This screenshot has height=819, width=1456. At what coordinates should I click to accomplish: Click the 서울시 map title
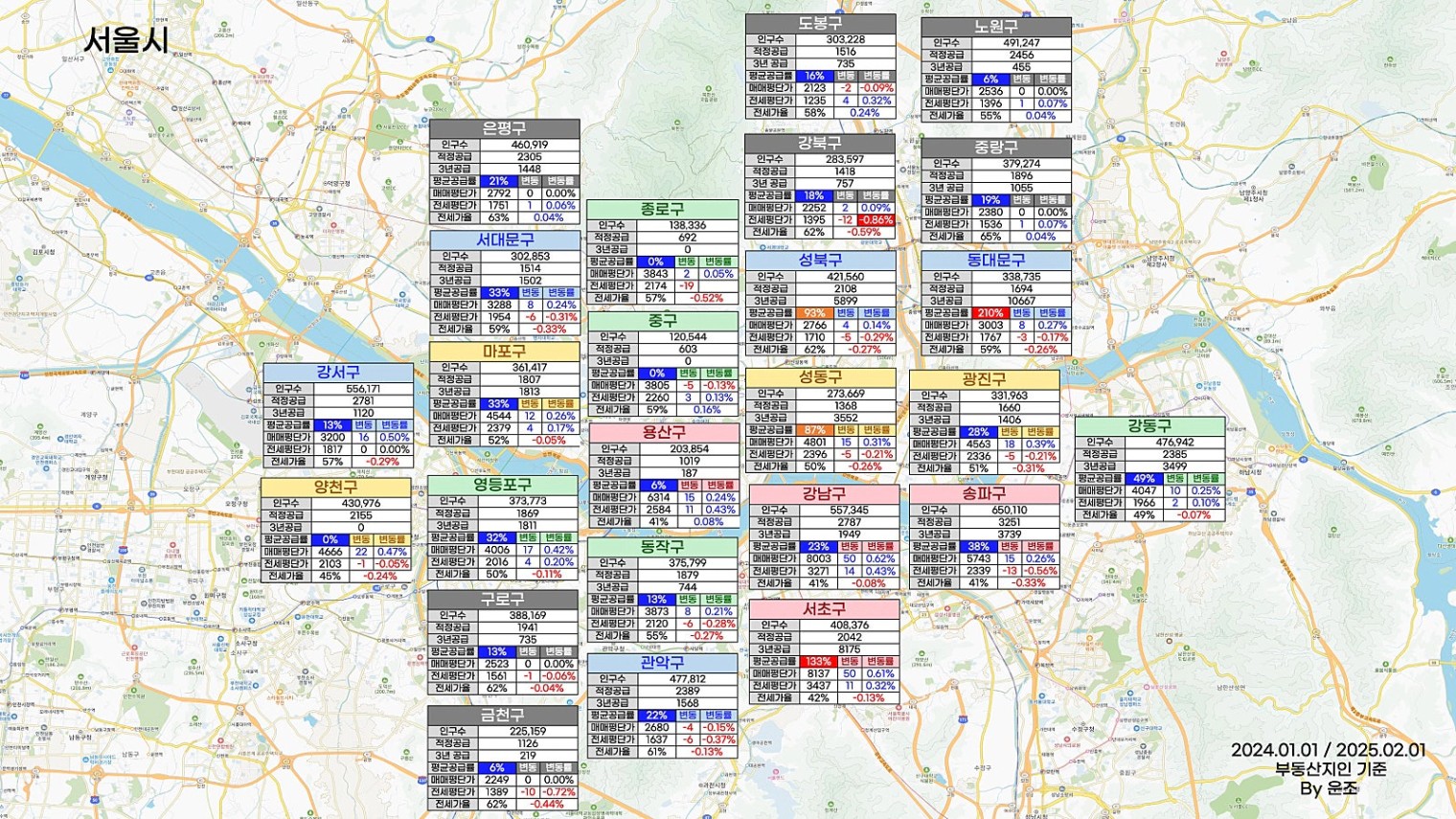(126, 40)
